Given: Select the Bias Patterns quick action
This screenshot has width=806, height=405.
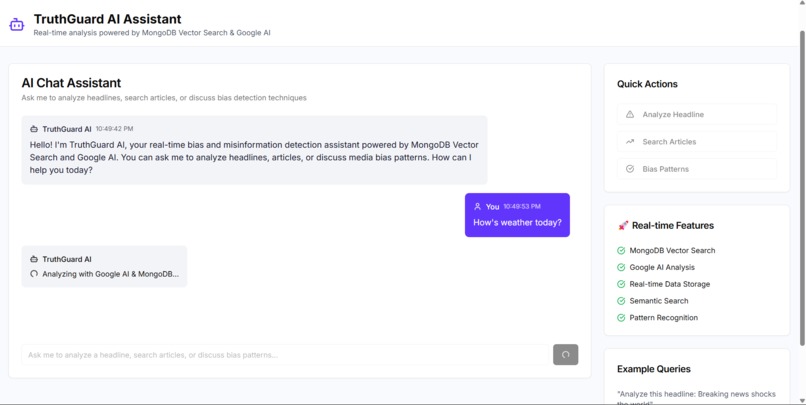Looking at the screenshot, I should coord(697,169).
